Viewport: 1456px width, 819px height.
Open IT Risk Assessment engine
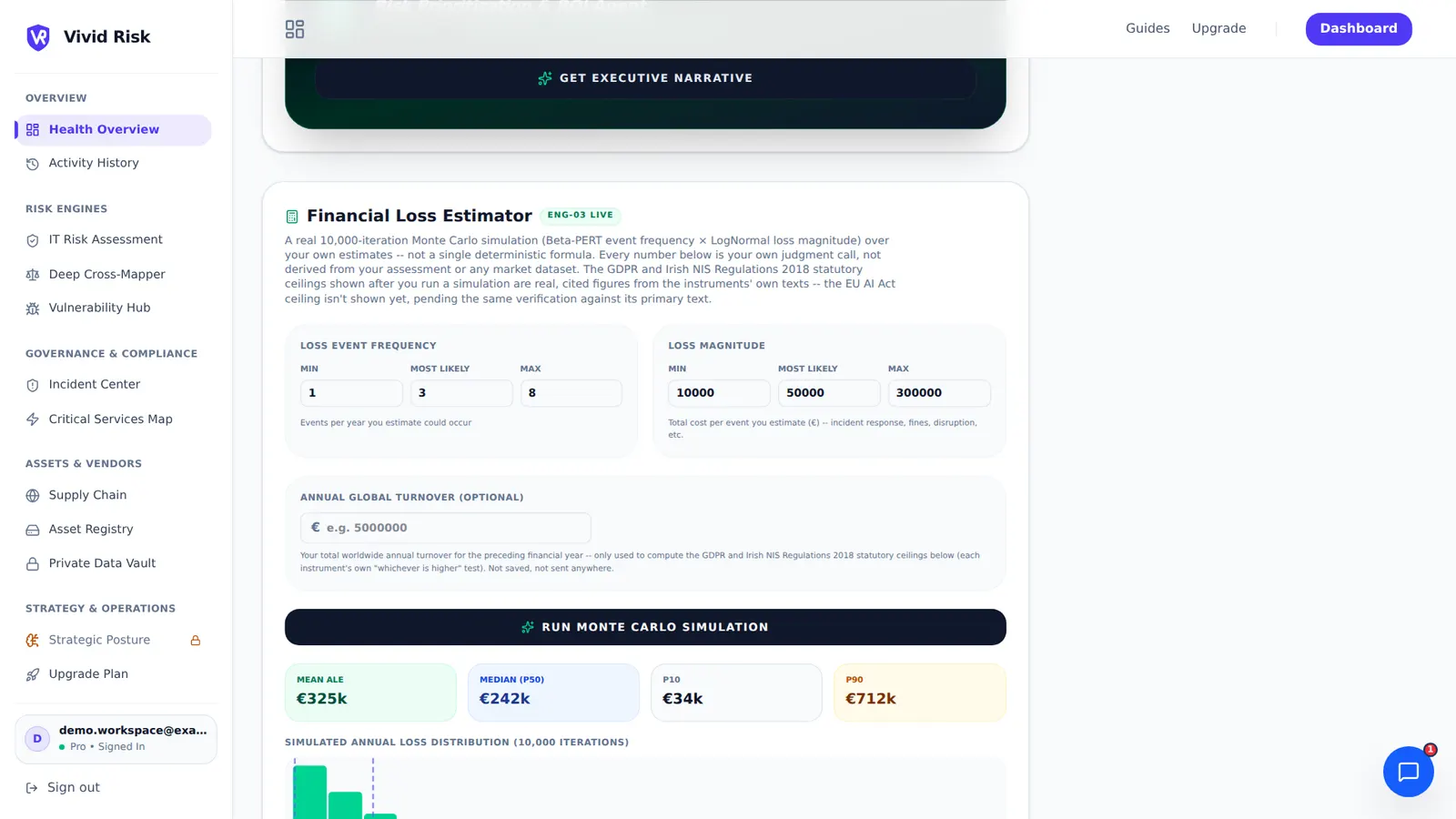114,240
